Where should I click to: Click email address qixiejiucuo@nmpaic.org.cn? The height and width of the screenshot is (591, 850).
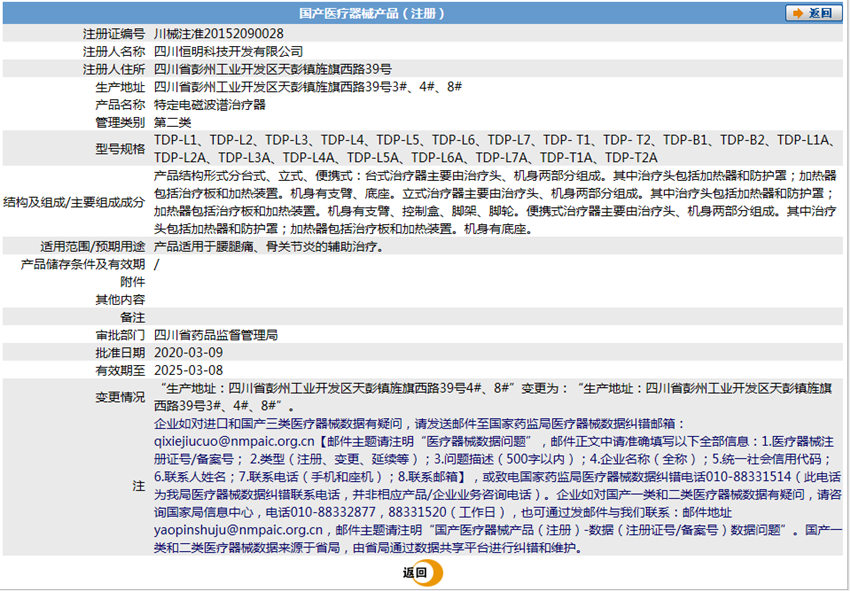pyautogui.click(x=234, y=440)
